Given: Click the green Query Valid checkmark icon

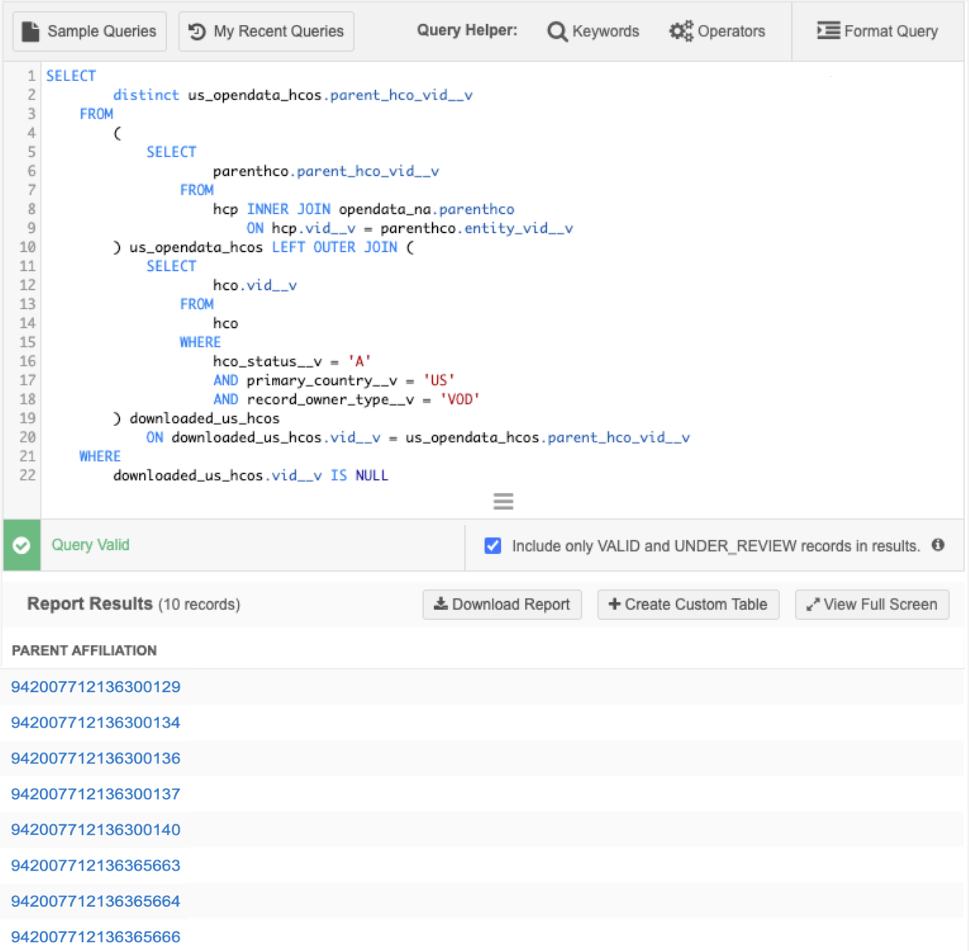Looking at the screenshot, I should [x=21, y=546].
